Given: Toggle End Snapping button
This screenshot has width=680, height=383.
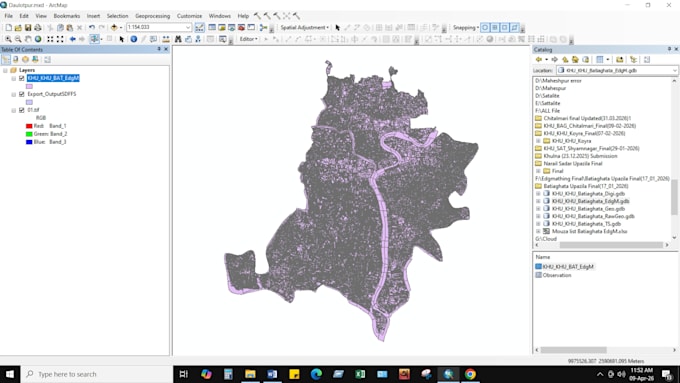Looking at the screenshot, I should pos(495,27).
